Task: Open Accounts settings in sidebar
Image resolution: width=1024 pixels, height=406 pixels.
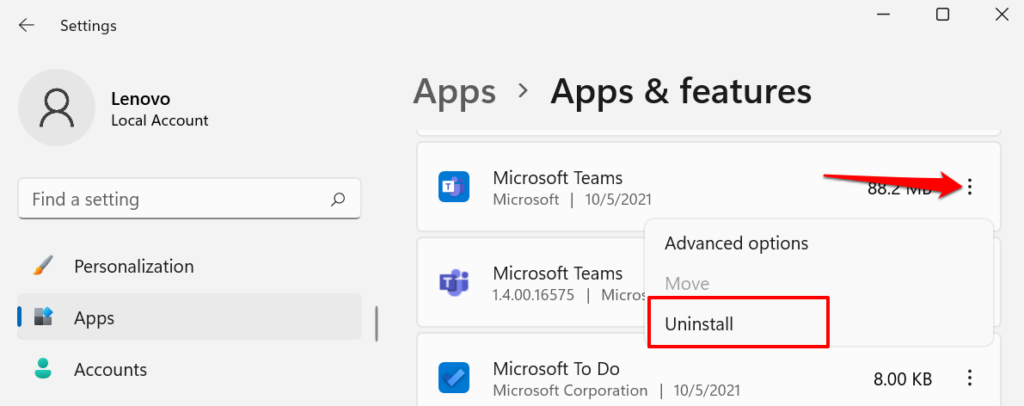Action: pyautogui.click(x=110, y=369)
